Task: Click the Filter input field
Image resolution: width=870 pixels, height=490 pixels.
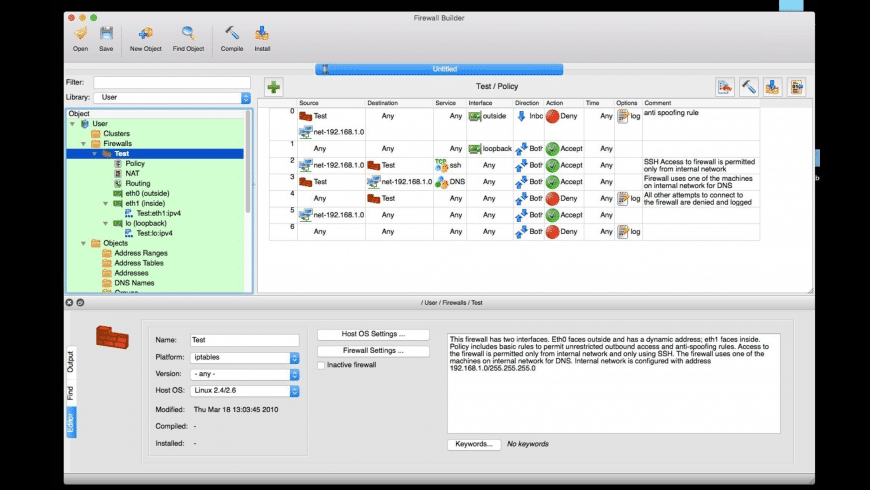Action: click(172, 82)
